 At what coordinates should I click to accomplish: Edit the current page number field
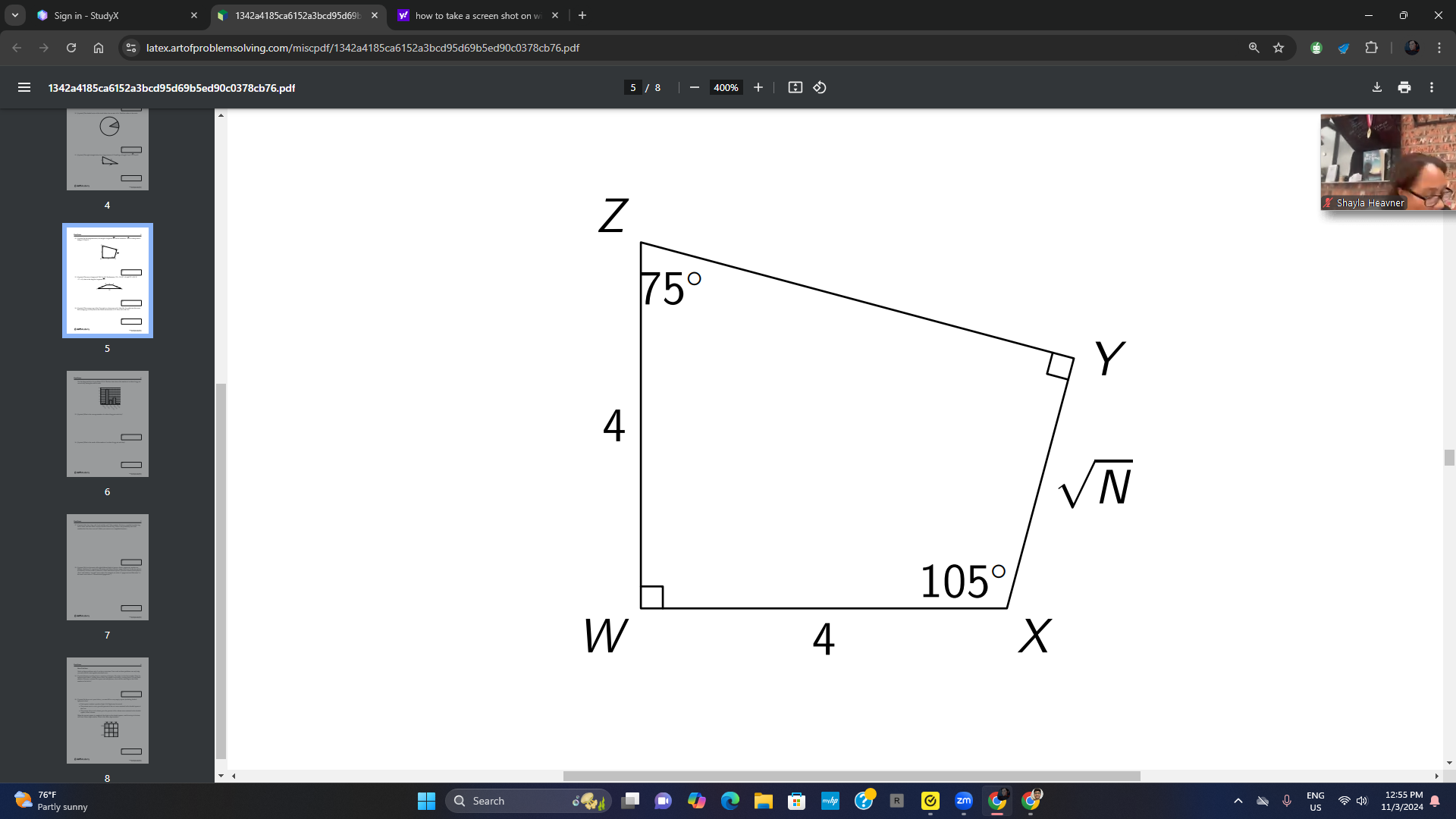click(x=633, y=88)
